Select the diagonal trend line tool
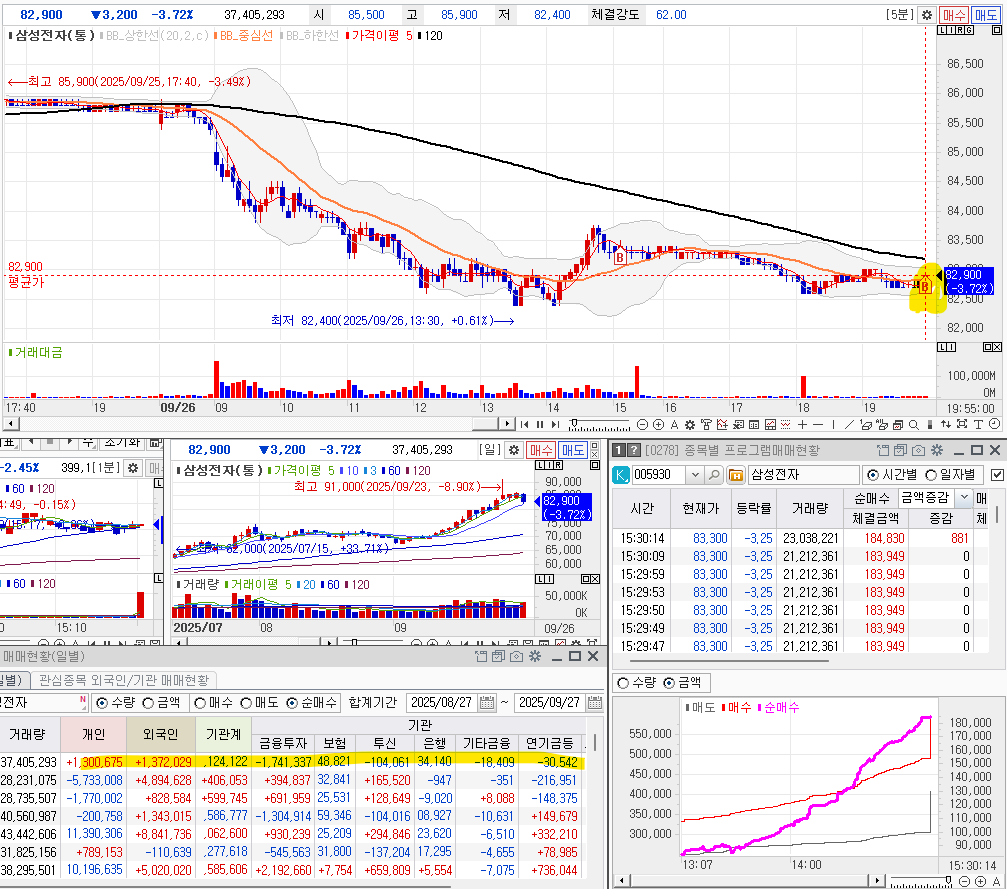The image size is (1007, 889). click(x=849, y=425)
